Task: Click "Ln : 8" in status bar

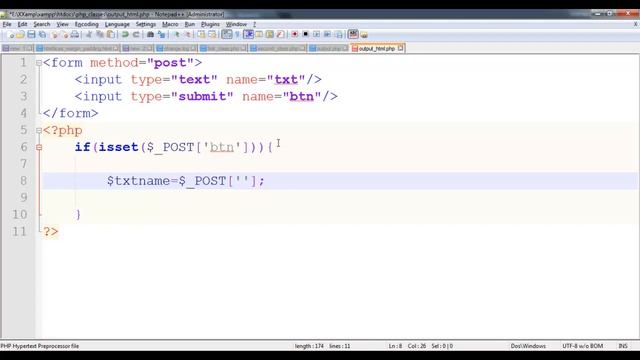Action: click(395, 346)
